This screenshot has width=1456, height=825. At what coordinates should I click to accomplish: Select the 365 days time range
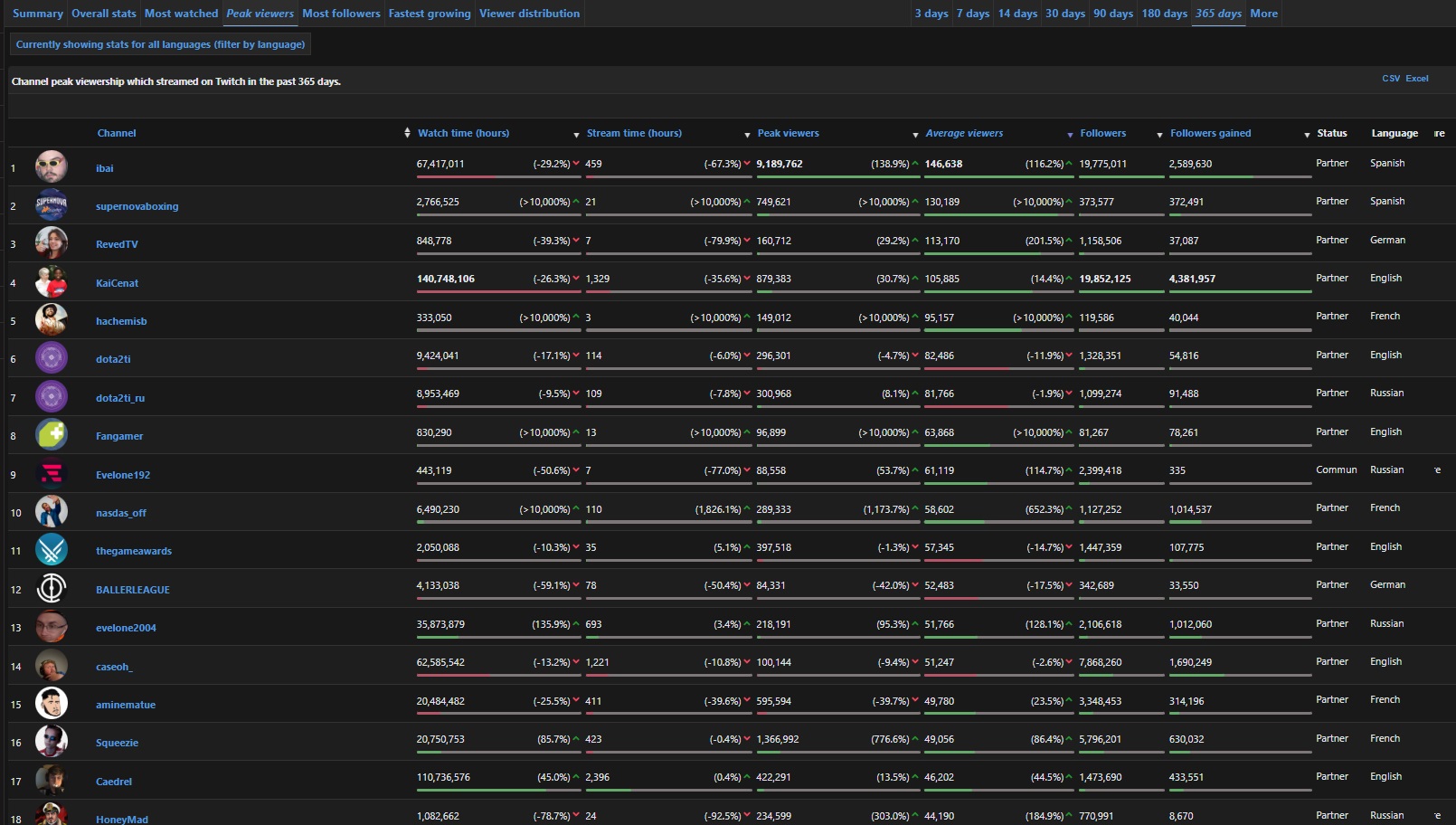1218,14
